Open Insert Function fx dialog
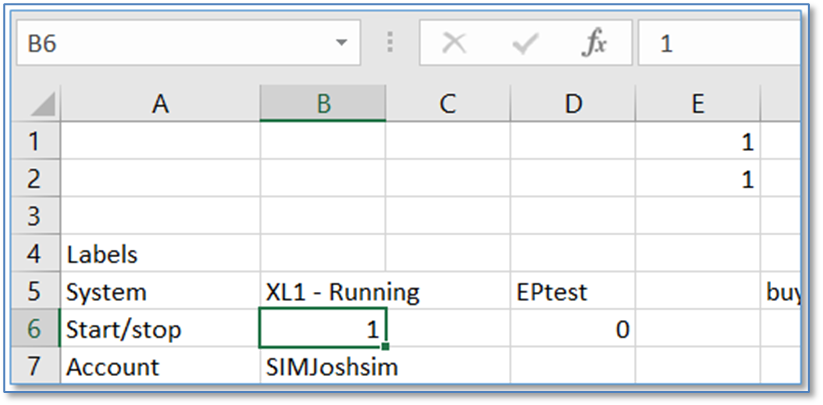 [595, 44]
